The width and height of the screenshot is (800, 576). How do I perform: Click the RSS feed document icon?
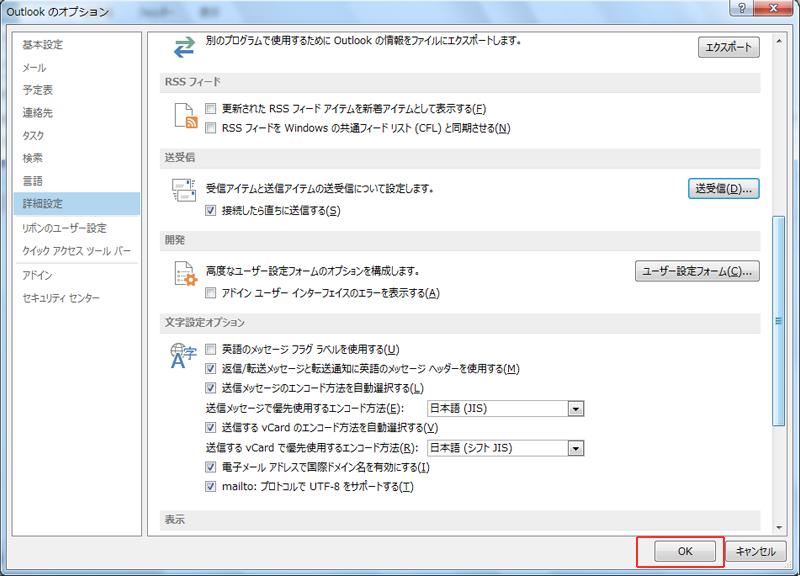coord(186,116)
